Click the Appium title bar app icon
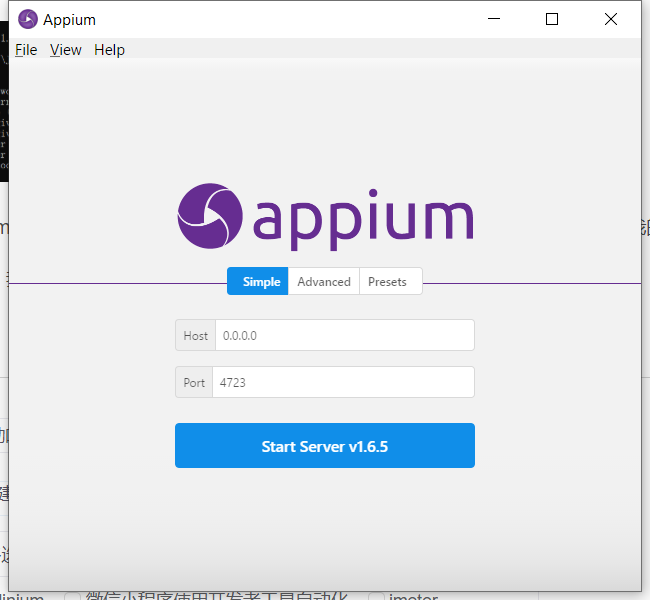The width and height of the screenshot is (650, 600). [28, 19]
